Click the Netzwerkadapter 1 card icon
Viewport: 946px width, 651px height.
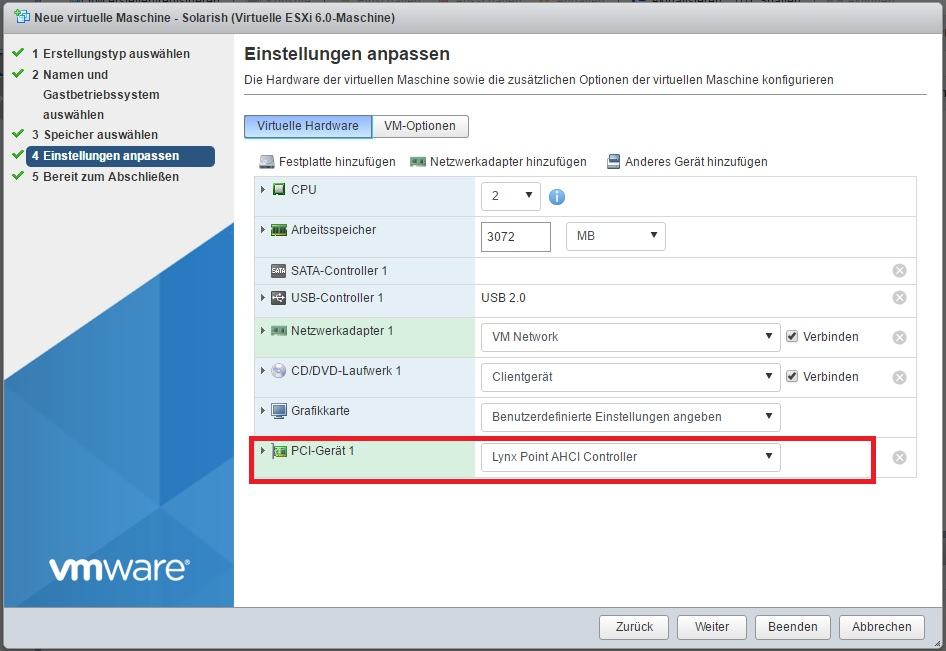[279, 331]
